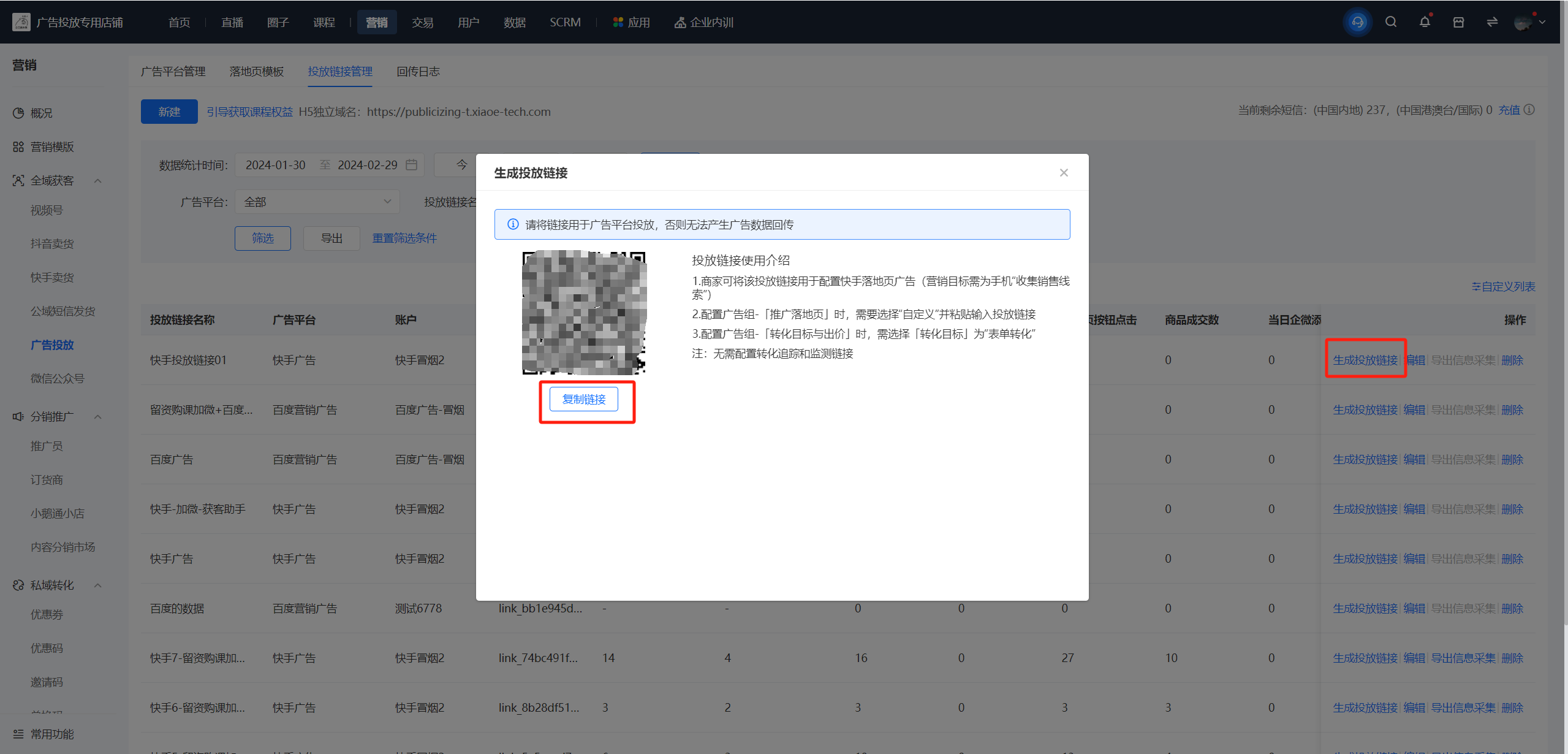Screen dimensions: 1568x754
Task: Click 生成投放链接 for 百度的数据 row
Action: pyautogui.click(x=1365, y=608)
